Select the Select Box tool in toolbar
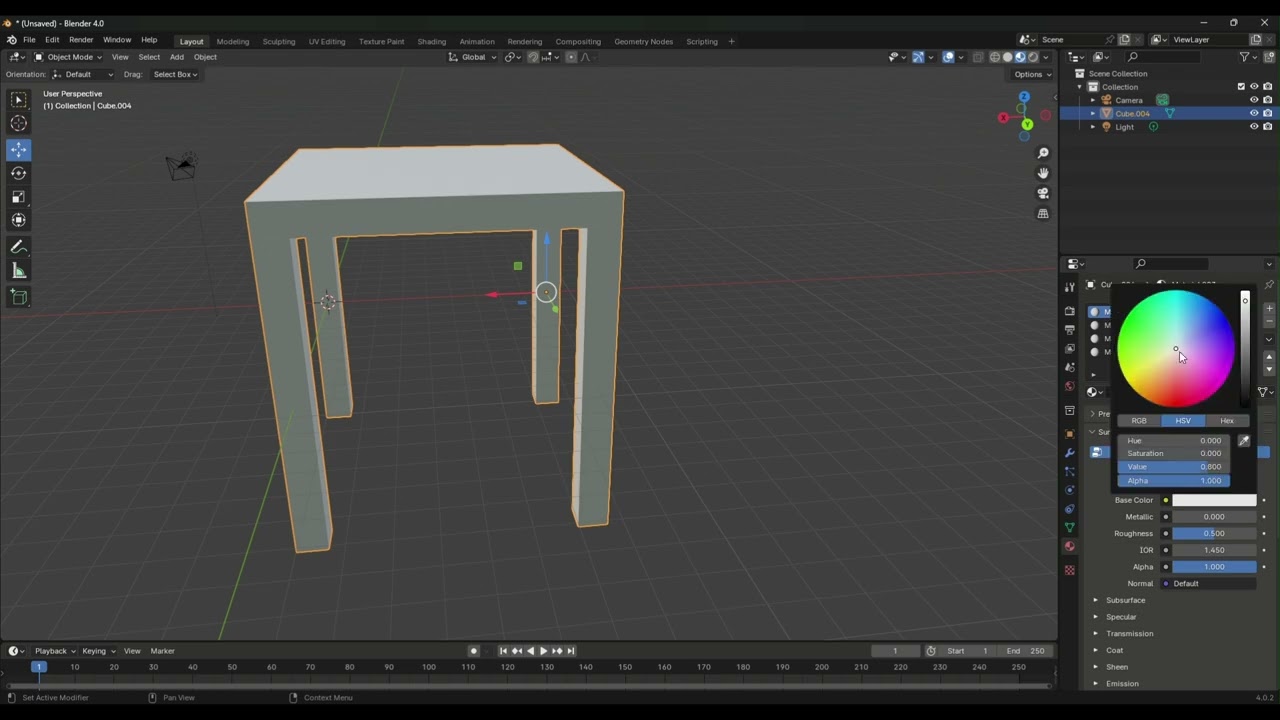The image size is (1280, 720). [19, 100]
